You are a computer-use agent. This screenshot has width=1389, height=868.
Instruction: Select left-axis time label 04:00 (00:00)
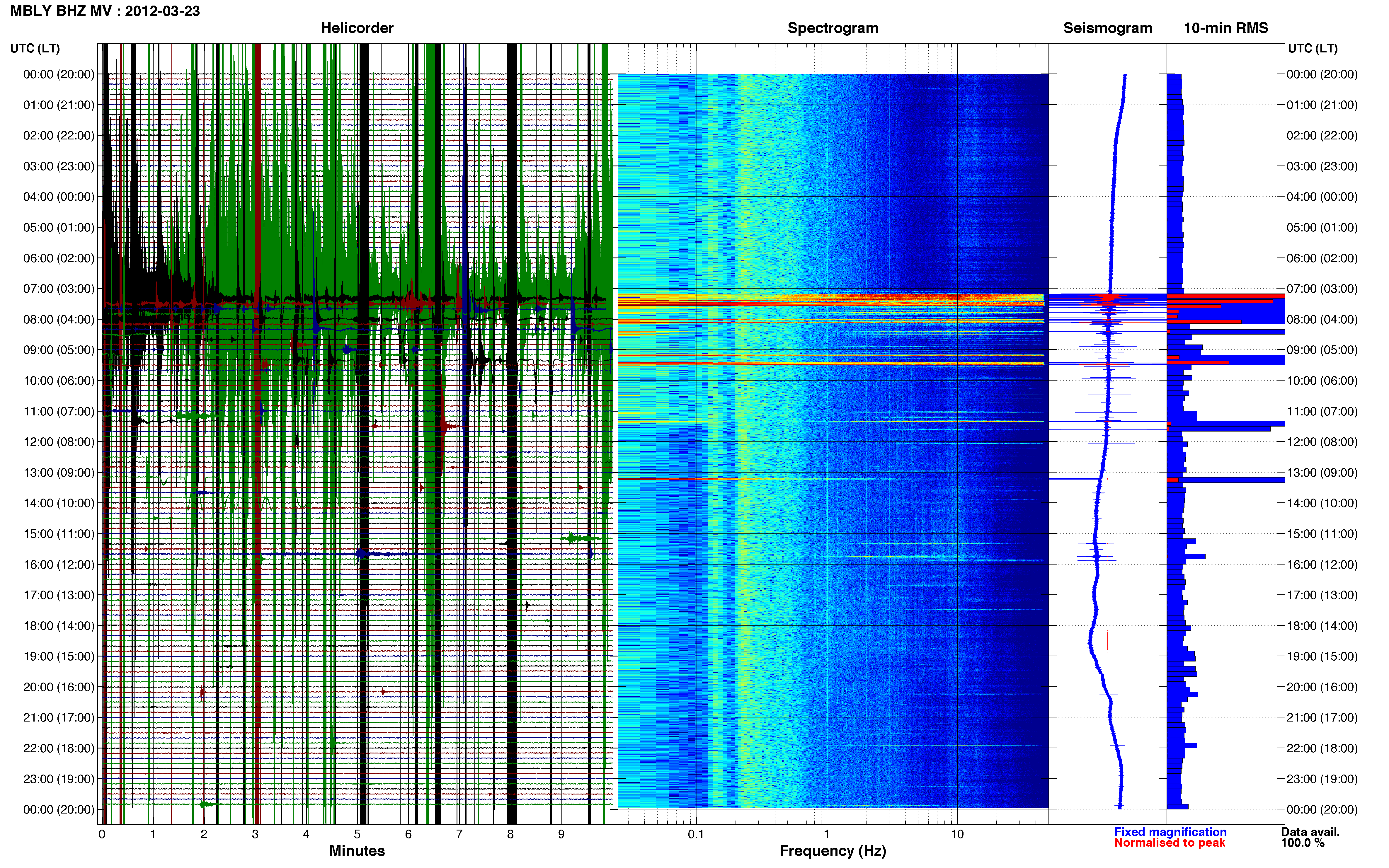59,197
